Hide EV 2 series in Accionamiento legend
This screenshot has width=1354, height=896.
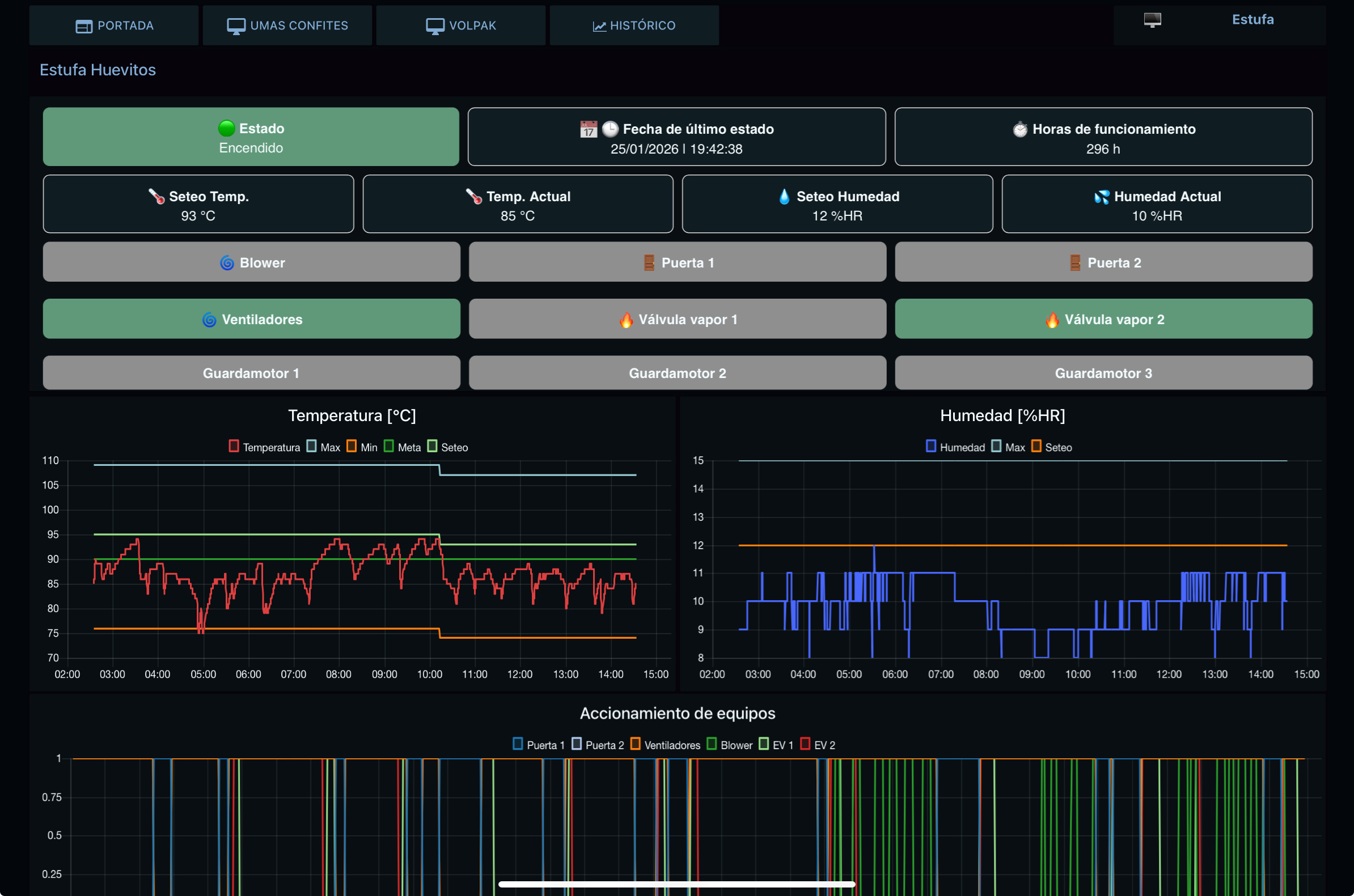805,744
